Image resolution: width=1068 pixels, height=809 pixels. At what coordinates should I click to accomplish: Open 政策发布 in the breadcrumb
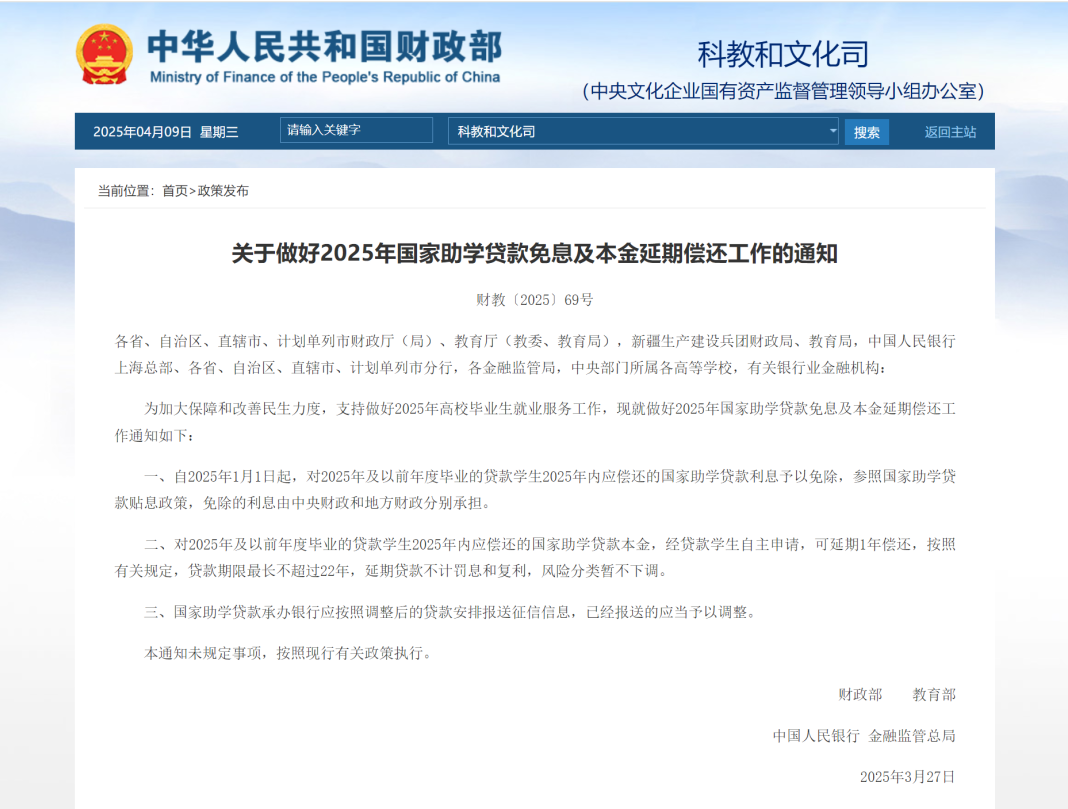point(223,191)
